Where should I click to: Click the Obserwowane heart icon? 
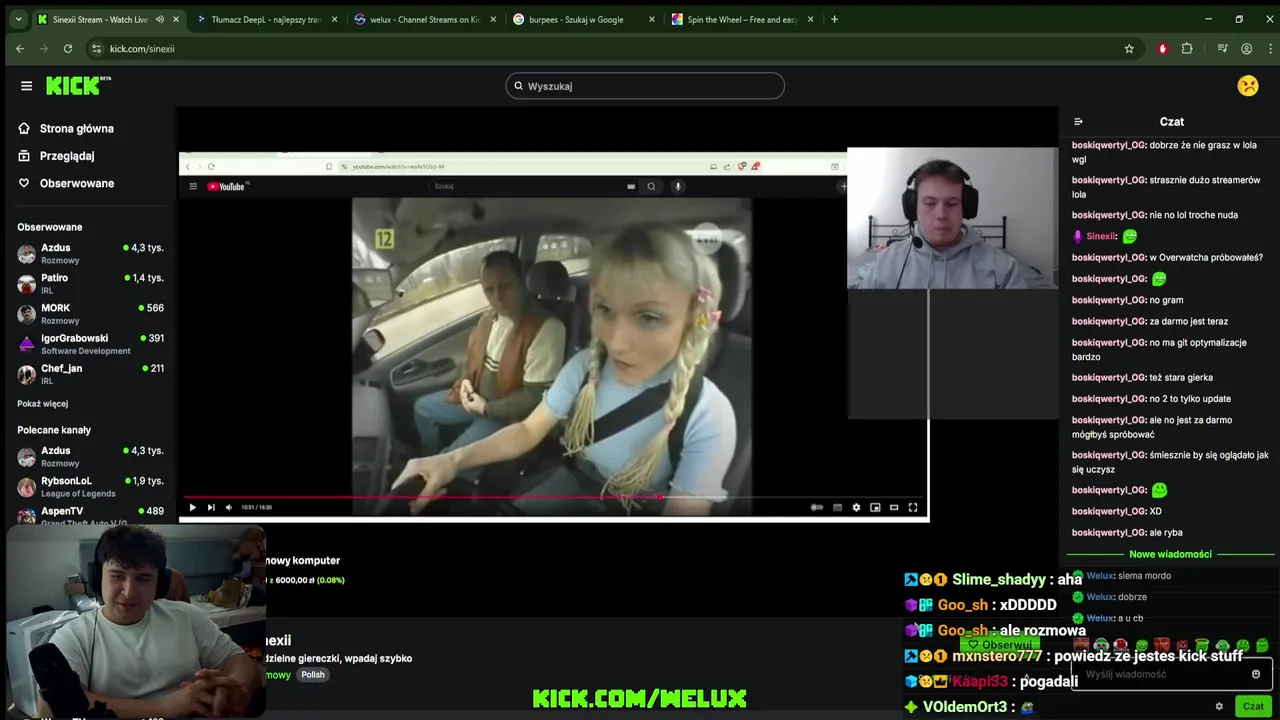[24, 183]
